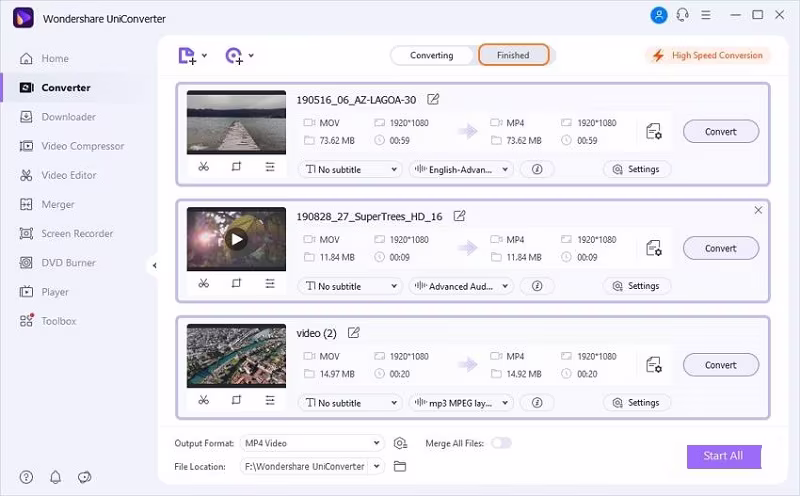Show media info for video (2)

coord(537,403)
